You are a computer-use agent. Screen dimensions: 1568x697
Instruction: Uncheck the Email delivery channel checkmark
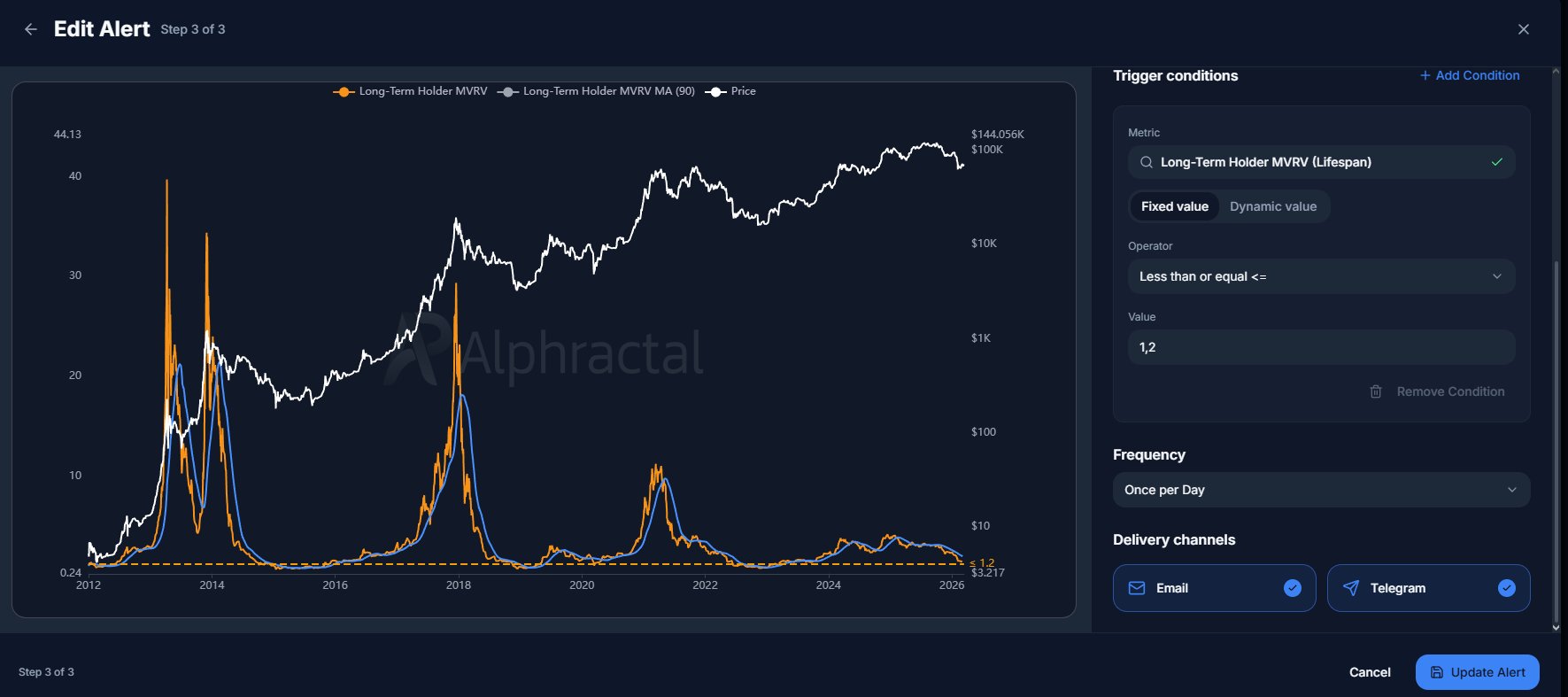point(1292,588)
